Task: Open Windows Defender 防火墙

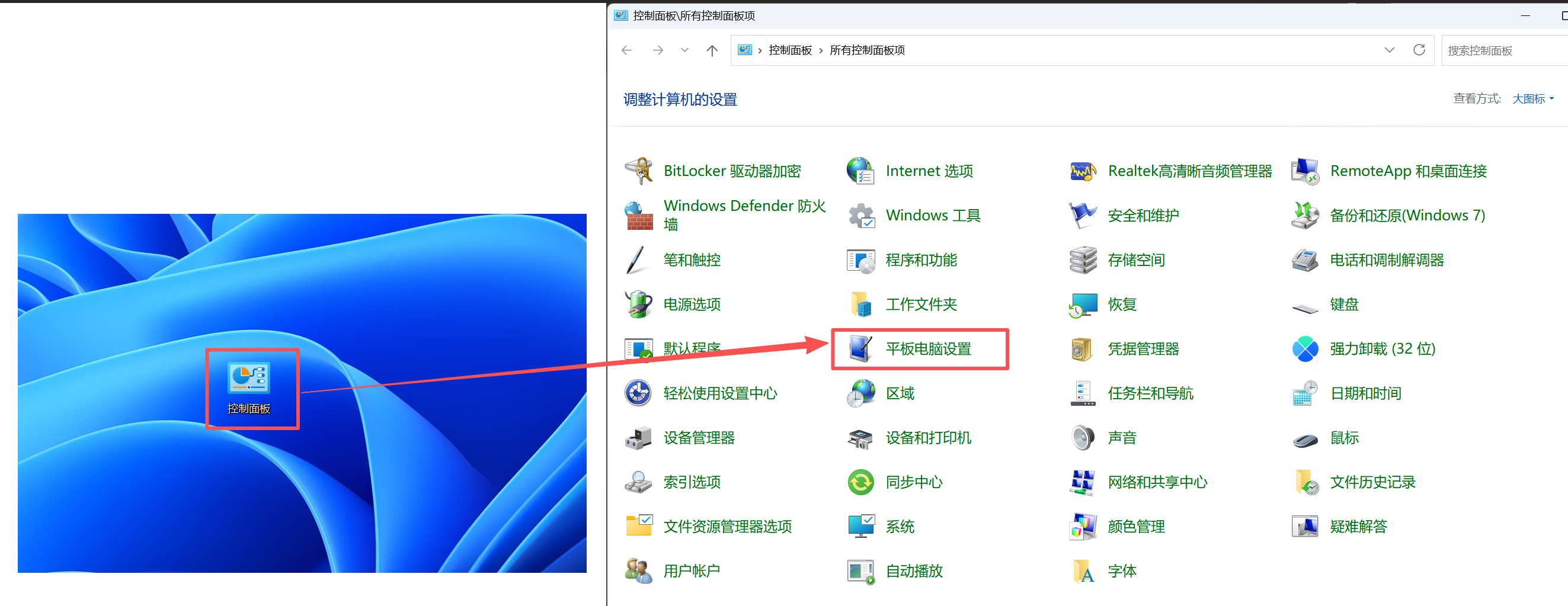Action: click(744, 214)
